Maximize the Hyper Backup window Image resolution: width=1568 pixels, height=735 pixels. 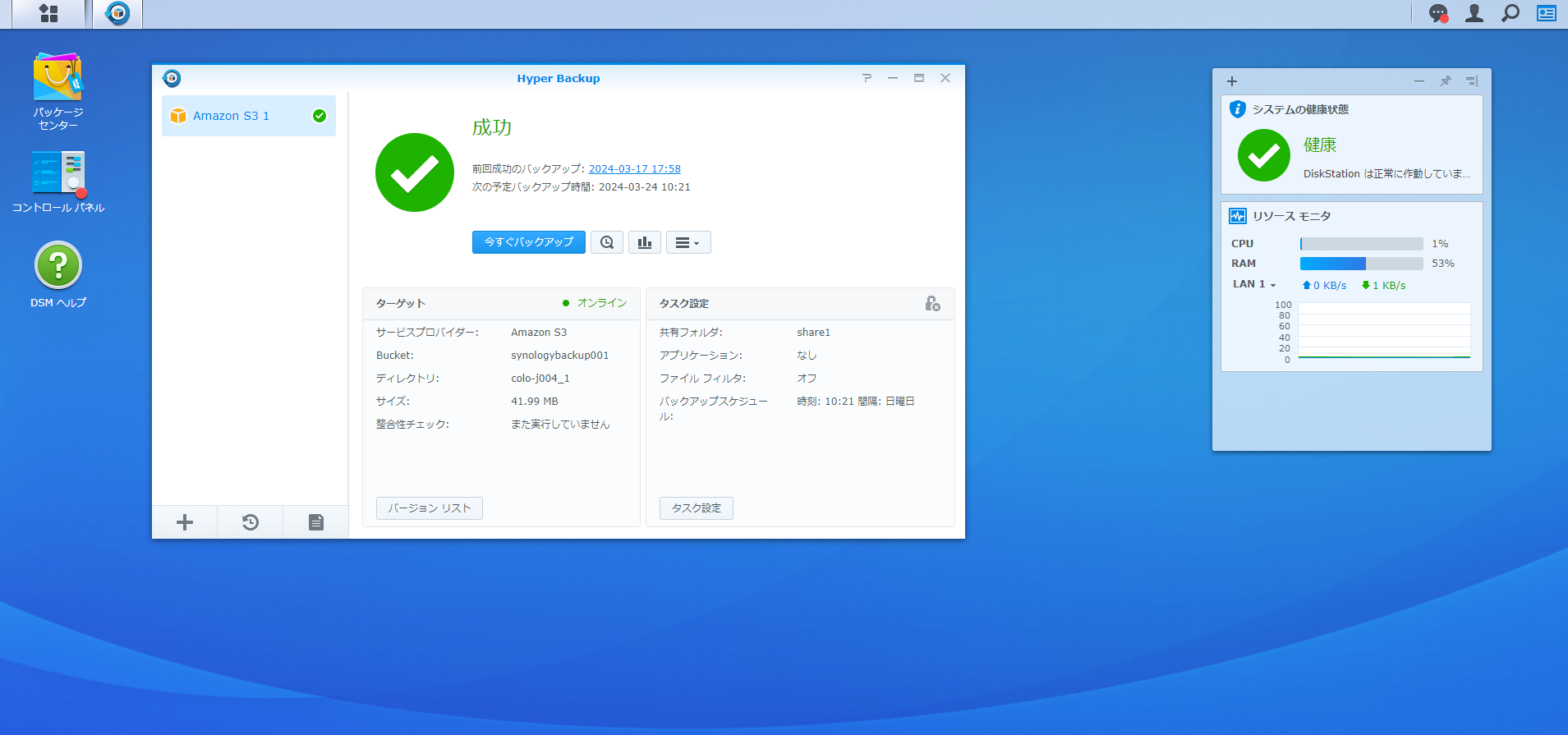919,78
